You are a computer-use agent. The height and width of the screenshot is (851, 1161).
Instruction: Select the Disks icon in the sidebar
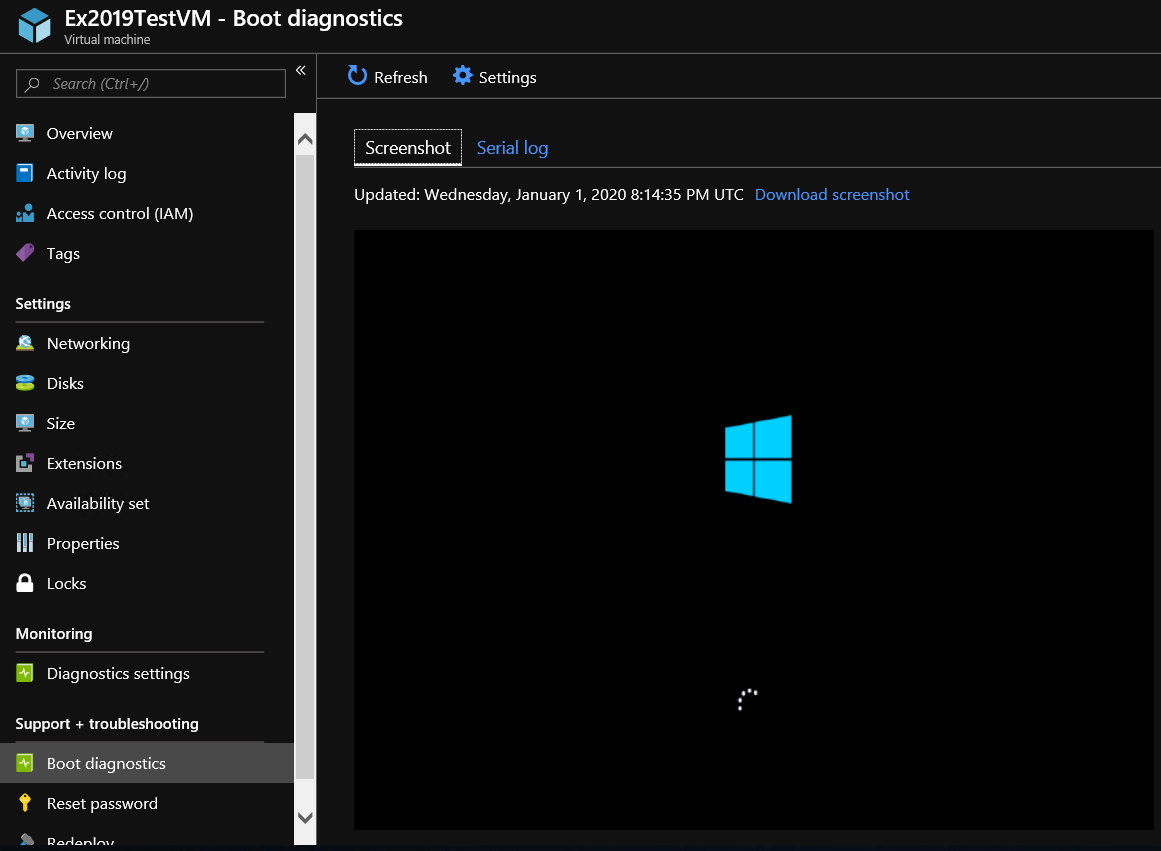pos(26,383)
